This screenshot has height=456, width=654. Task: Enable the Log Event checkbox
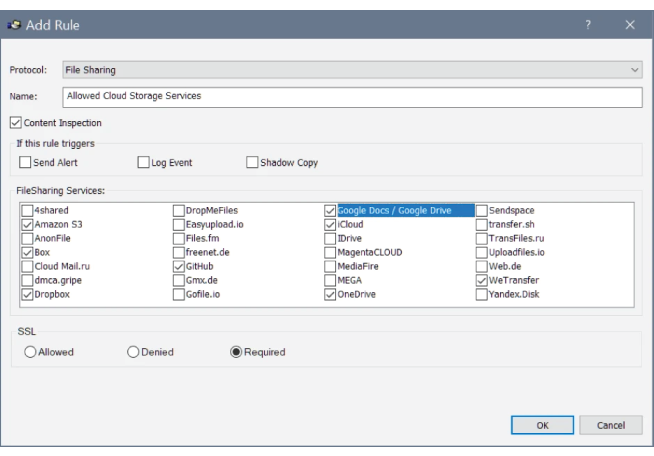pyautogui.click(x=143, y=162)
